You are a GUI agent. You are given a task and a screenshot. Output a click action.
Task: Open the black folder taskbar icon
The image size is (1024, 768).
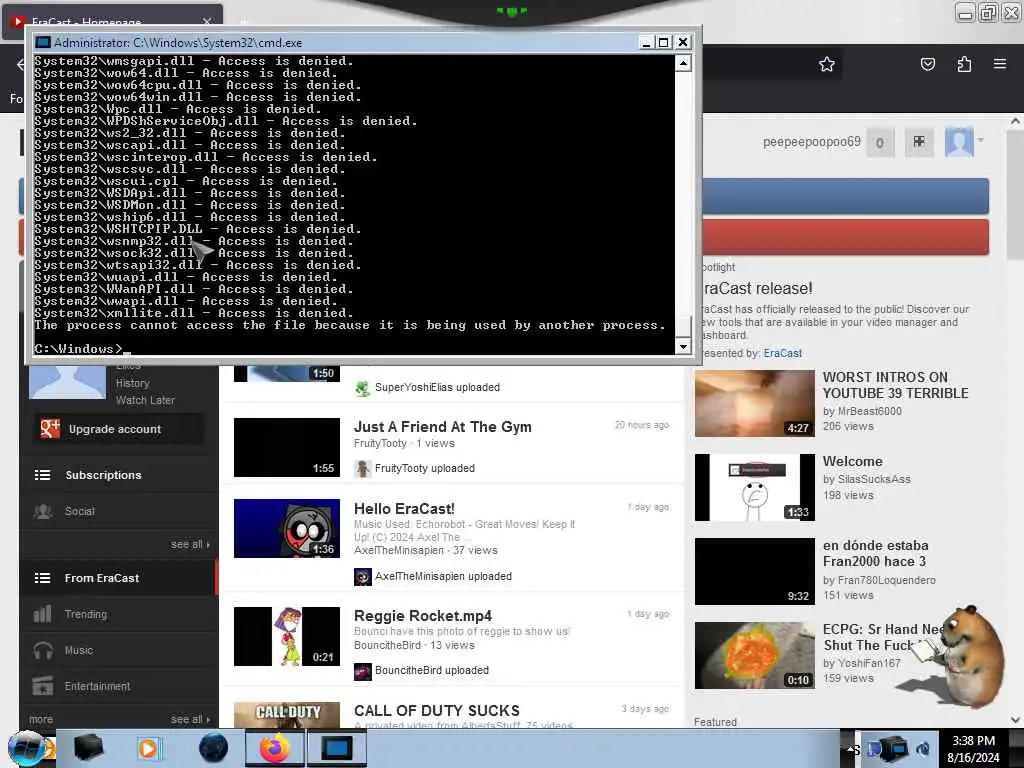[x=89, y=748]
